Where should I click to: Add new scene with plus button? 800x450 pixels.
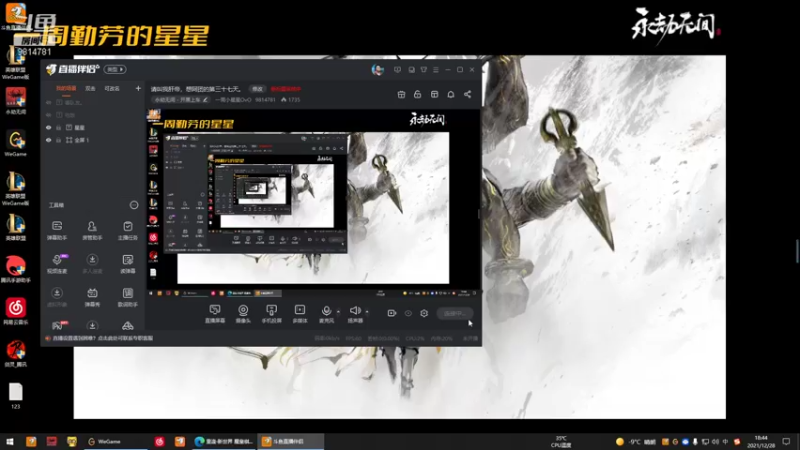point(138,88)
